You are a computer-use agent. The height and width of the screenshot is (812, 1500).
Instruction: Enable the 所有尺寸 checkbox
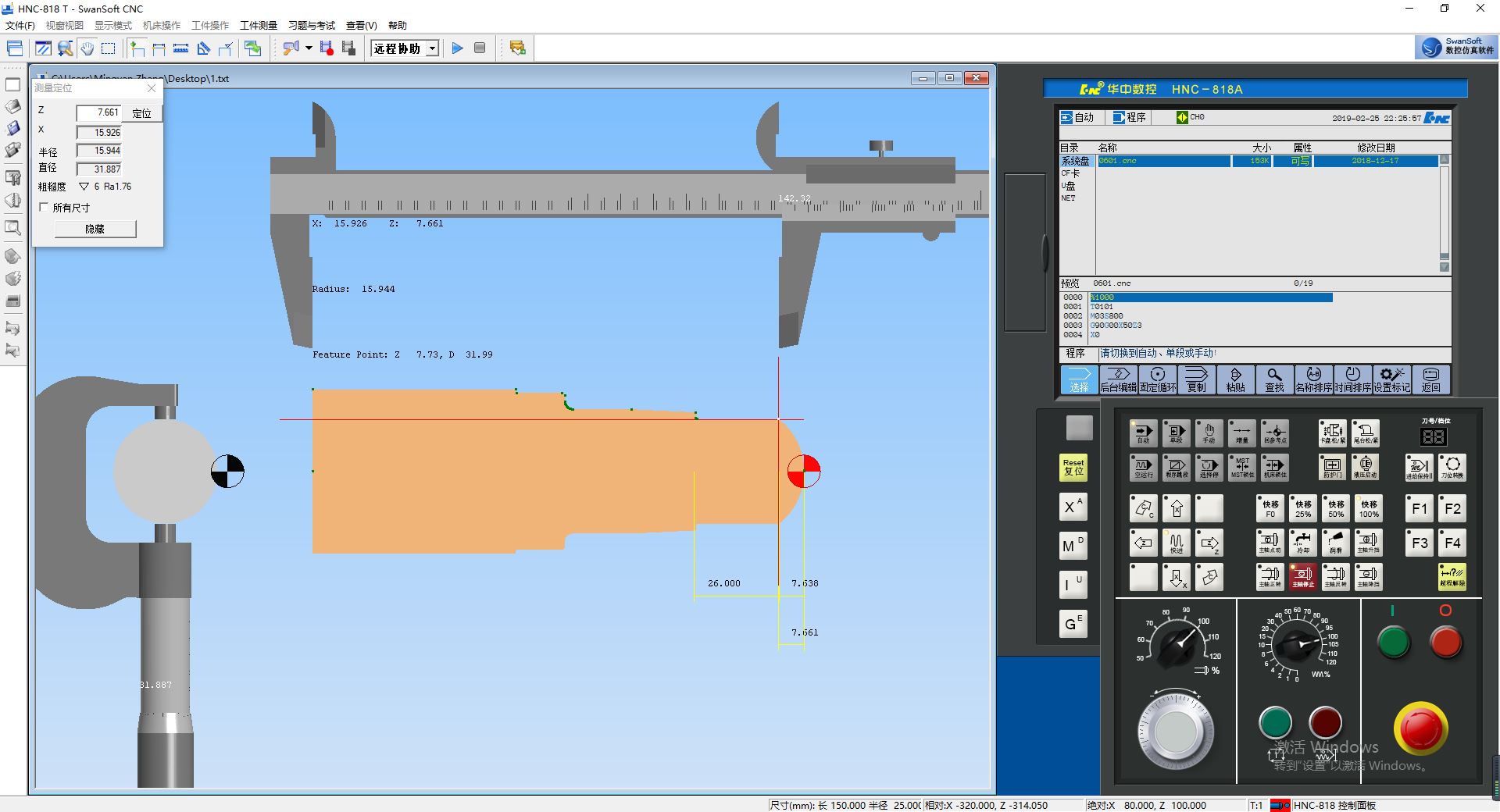45,208
